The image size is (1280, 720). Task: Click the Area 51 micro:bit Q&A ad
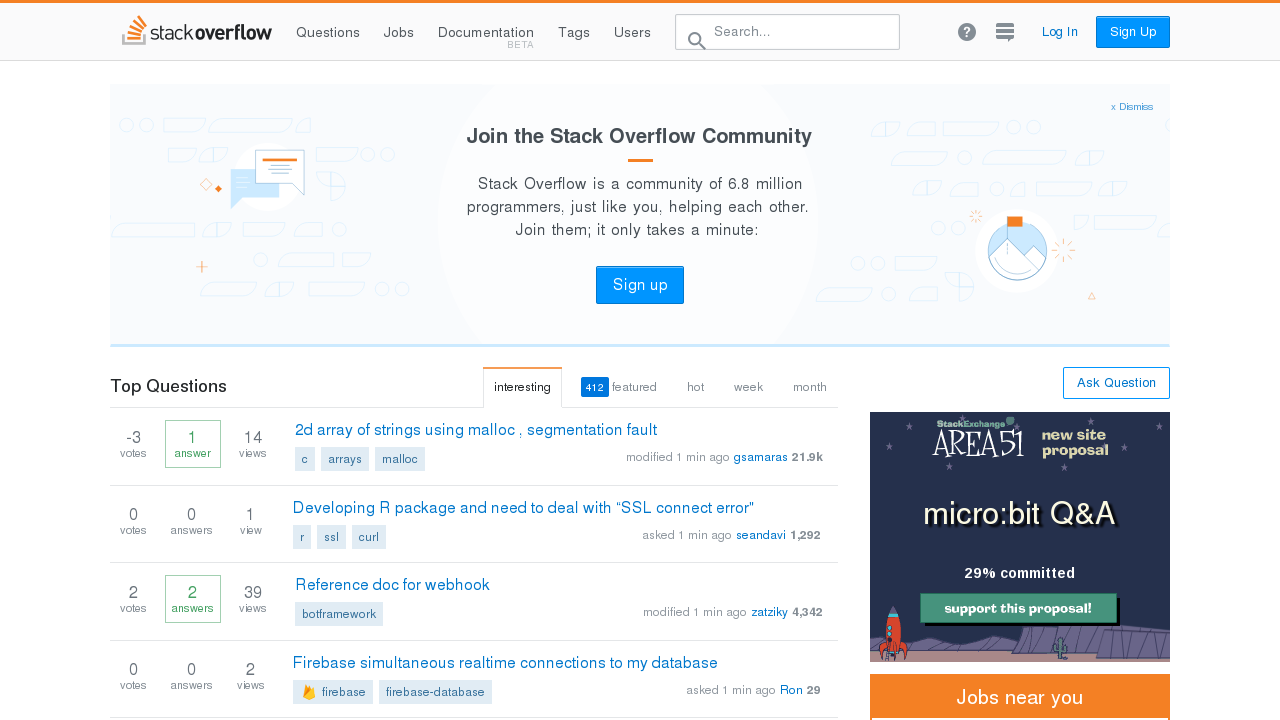pos(1020,537)
